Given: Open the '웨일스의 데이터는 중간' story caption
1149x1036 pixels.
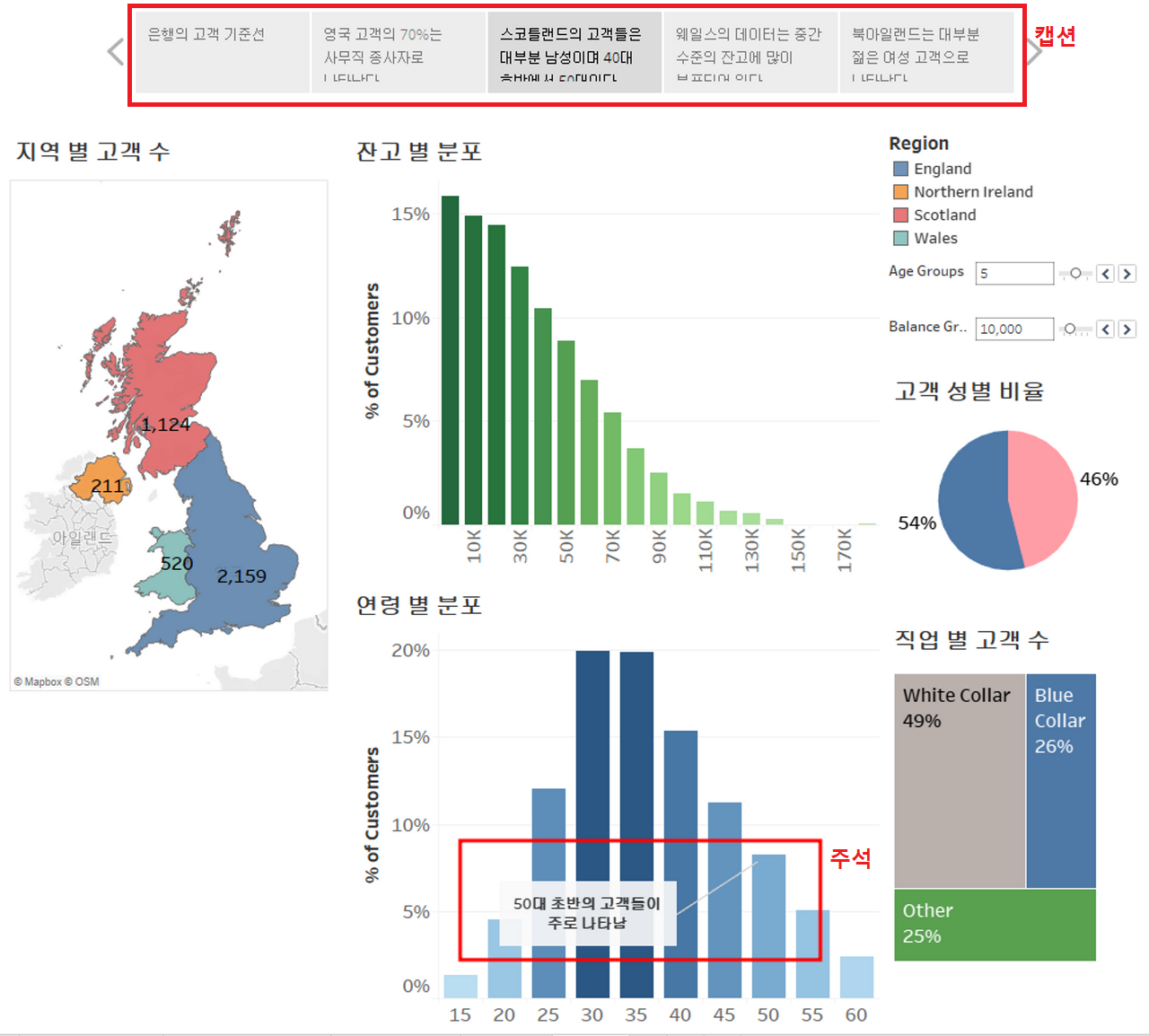Looking at the screenshot, I should [x=750, y=52].
